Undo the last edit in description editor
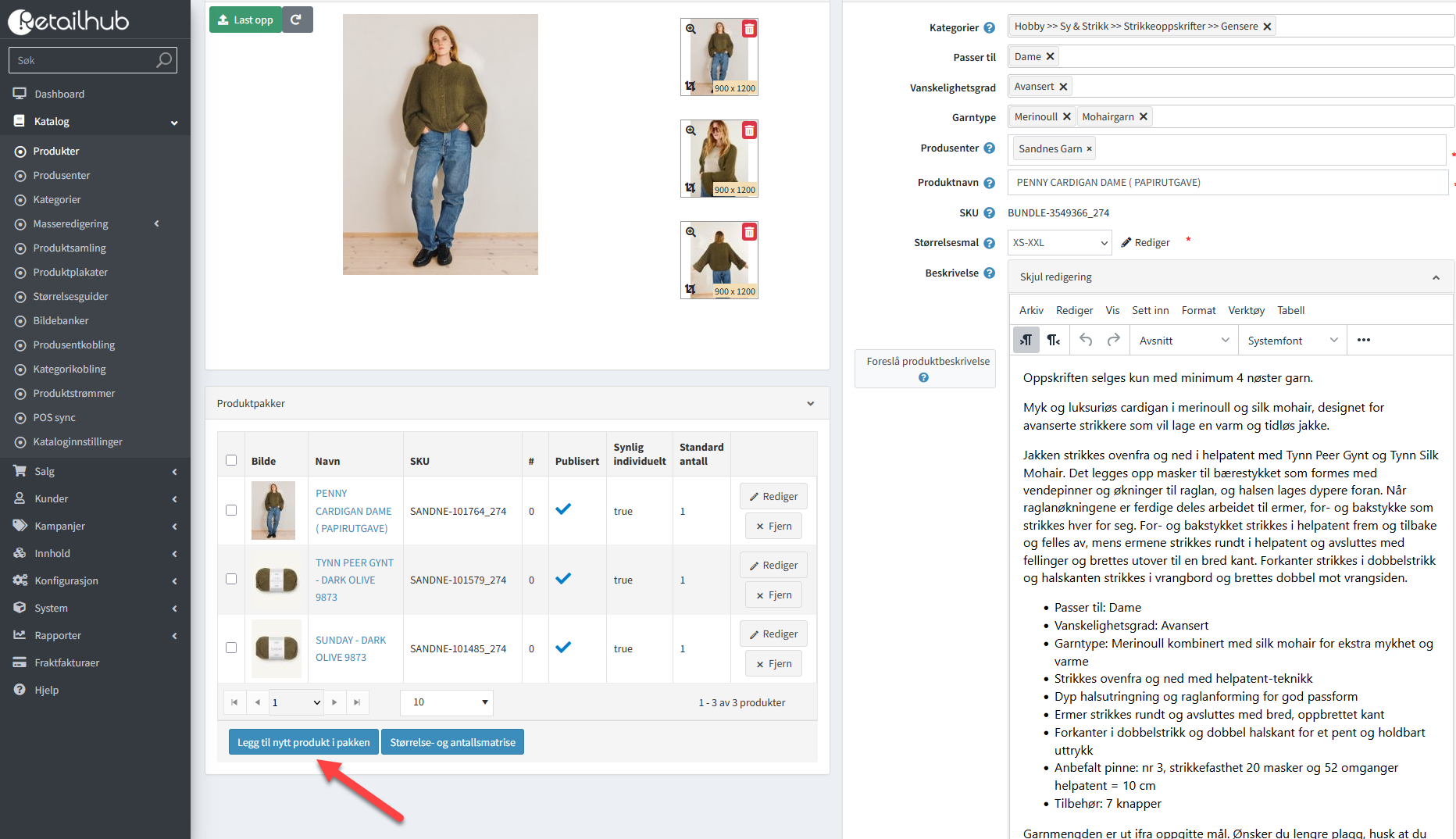 1086,340
